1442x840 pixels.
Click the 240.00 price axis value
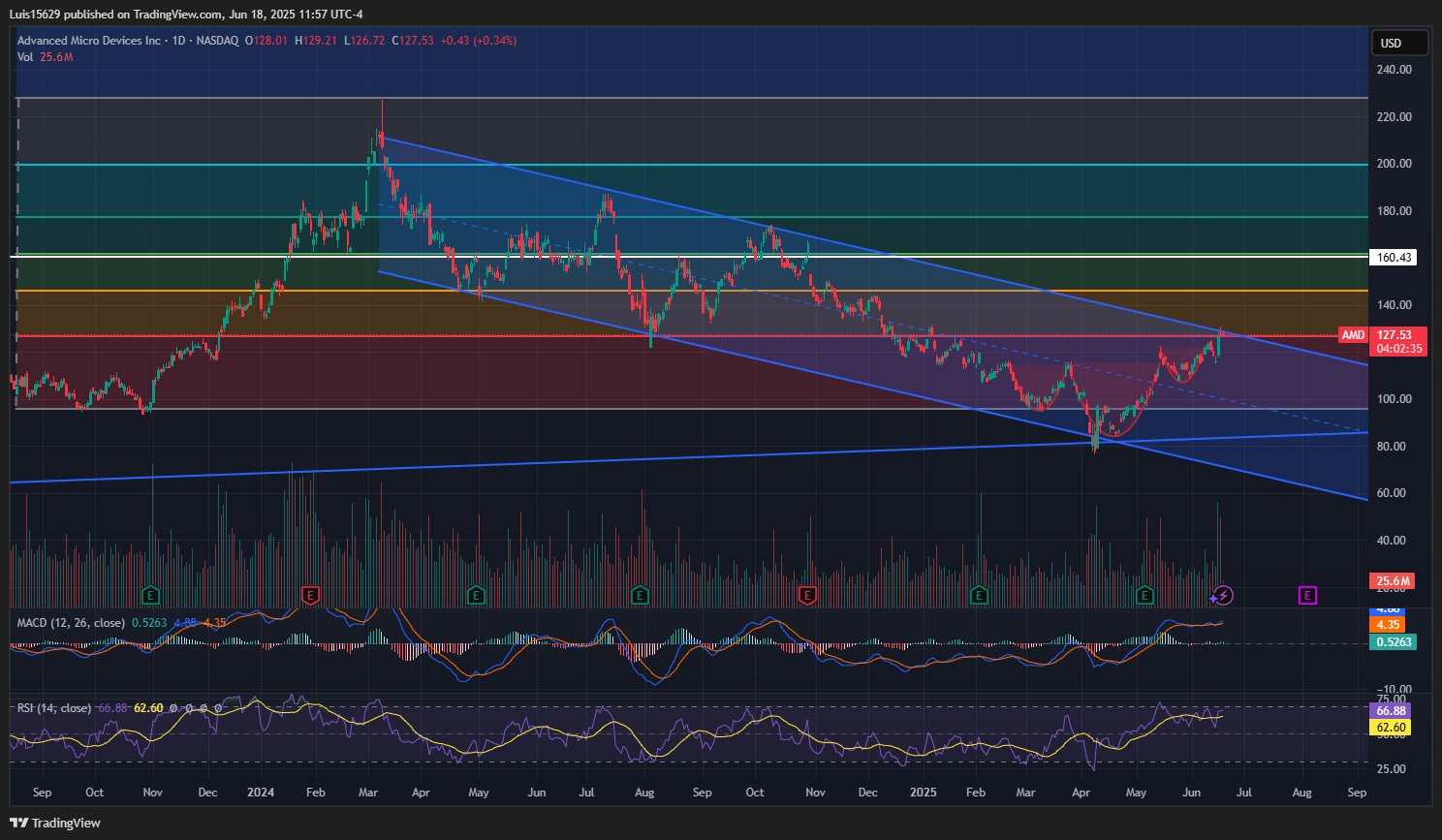click(1395, 70)
